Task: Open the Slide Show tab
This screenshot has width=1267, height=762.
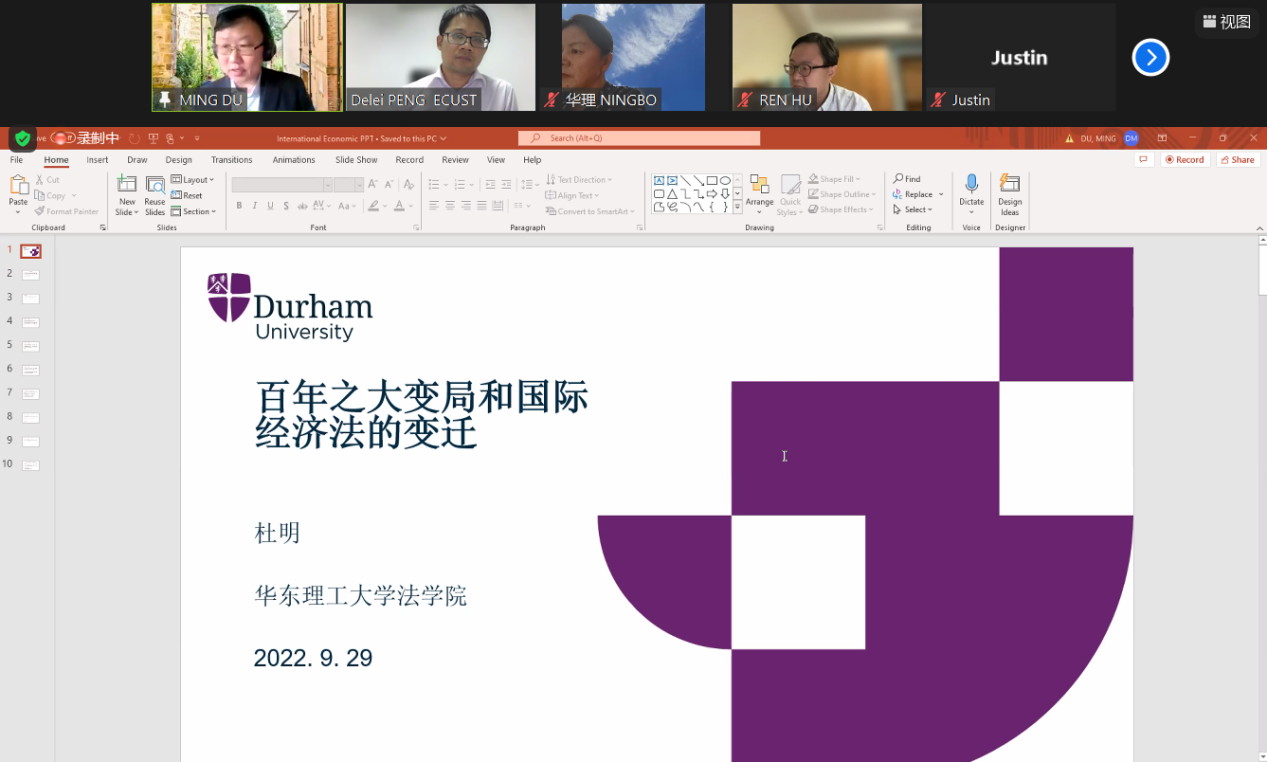Action: [356, 160]
